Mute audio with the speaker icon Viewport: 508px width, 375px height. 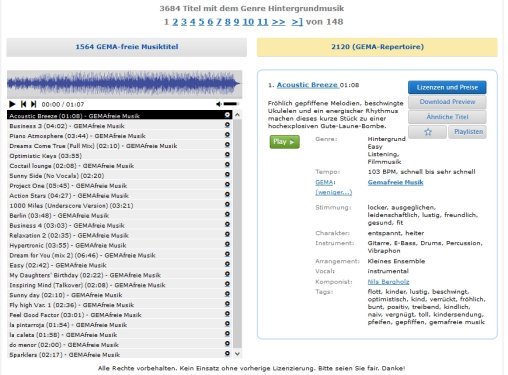pyautogui.click(x=219, y=104)
